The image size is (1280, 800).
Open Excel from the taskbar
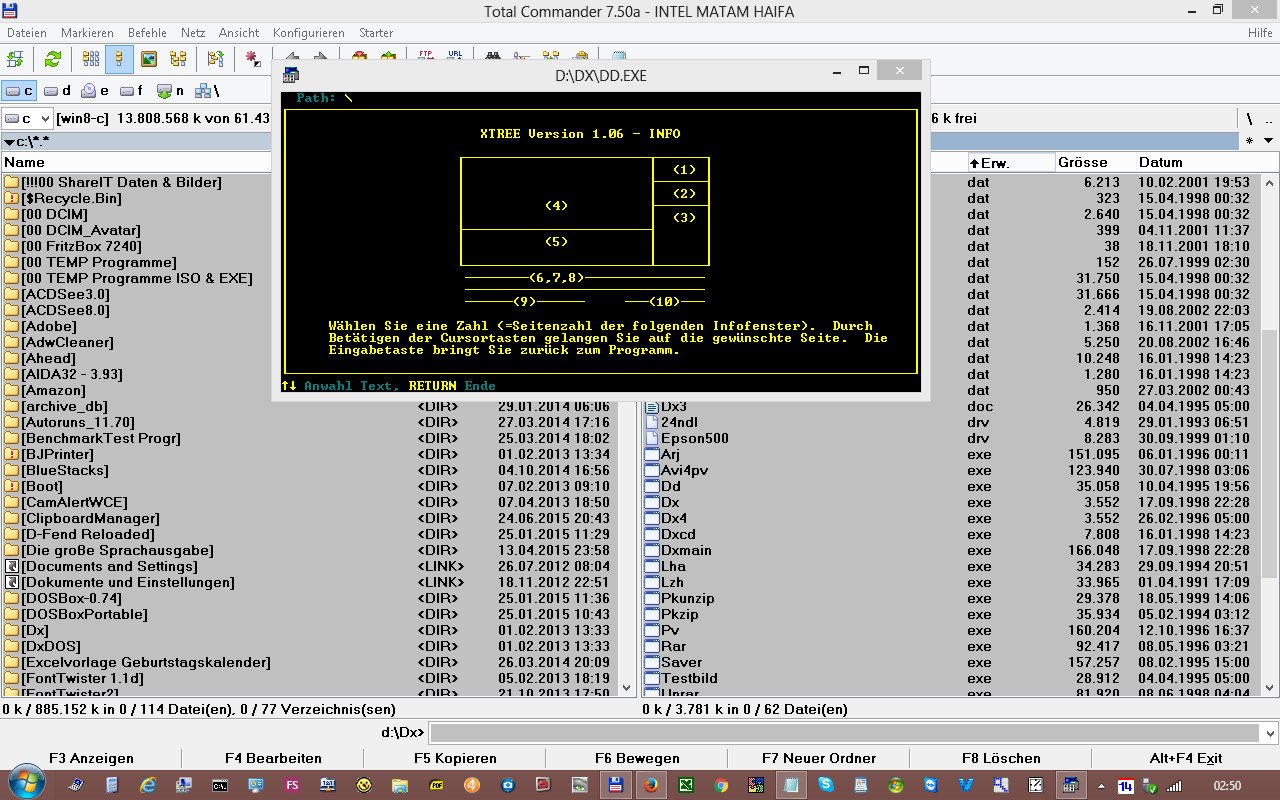[x=686, y=785]
